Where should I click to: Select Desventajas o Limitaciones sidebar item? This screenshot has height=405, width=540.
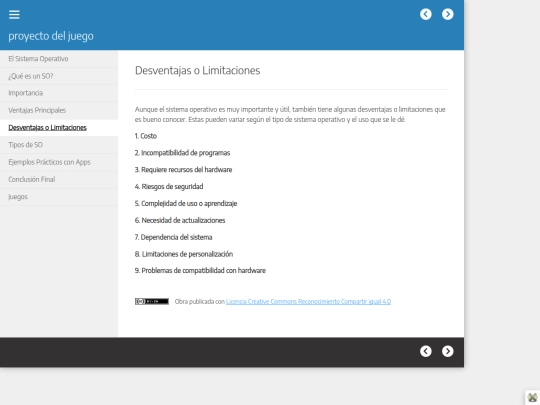[x=59, y=127]
